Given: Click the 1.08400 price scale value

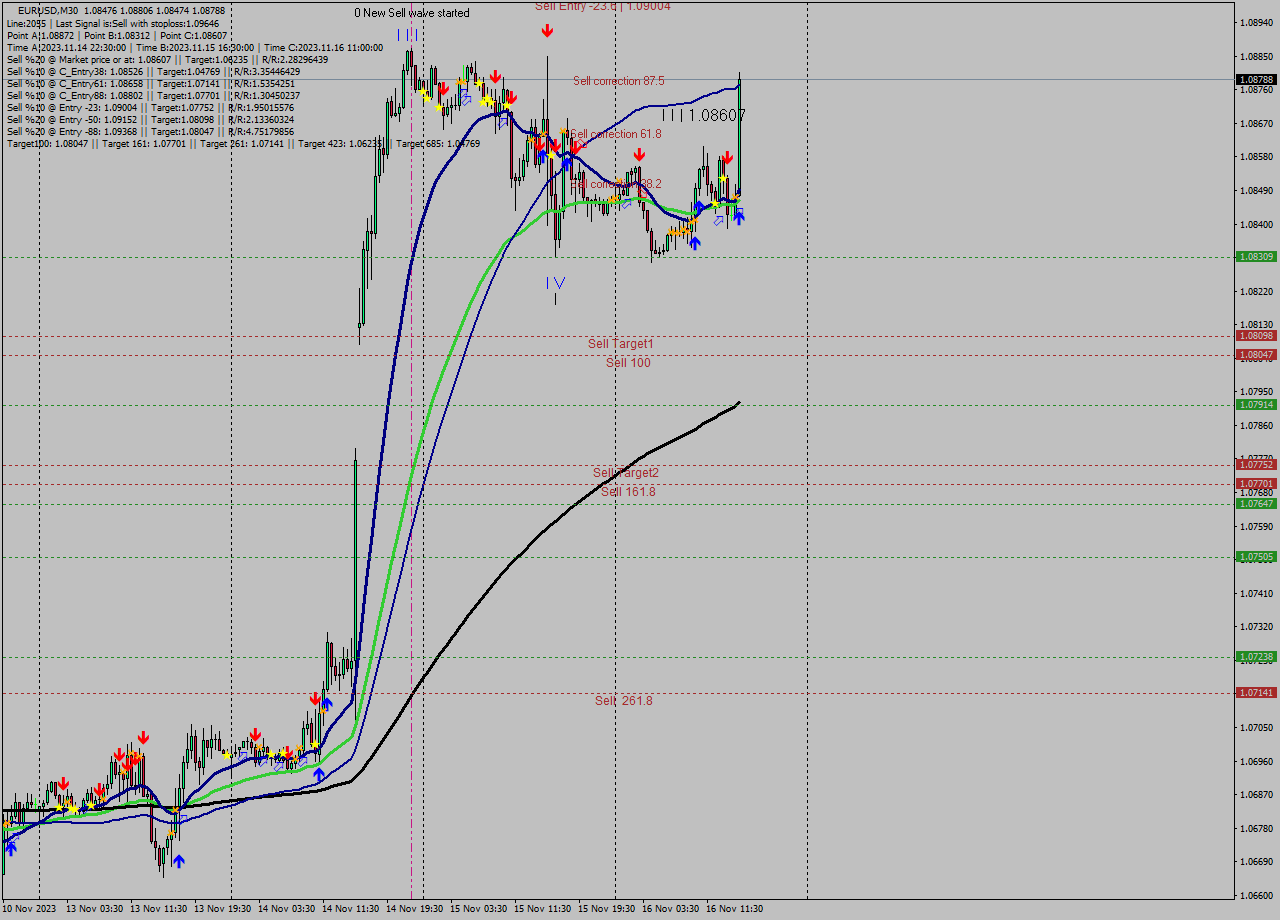Looking at the screenshot, I should tap(1257, 224).
